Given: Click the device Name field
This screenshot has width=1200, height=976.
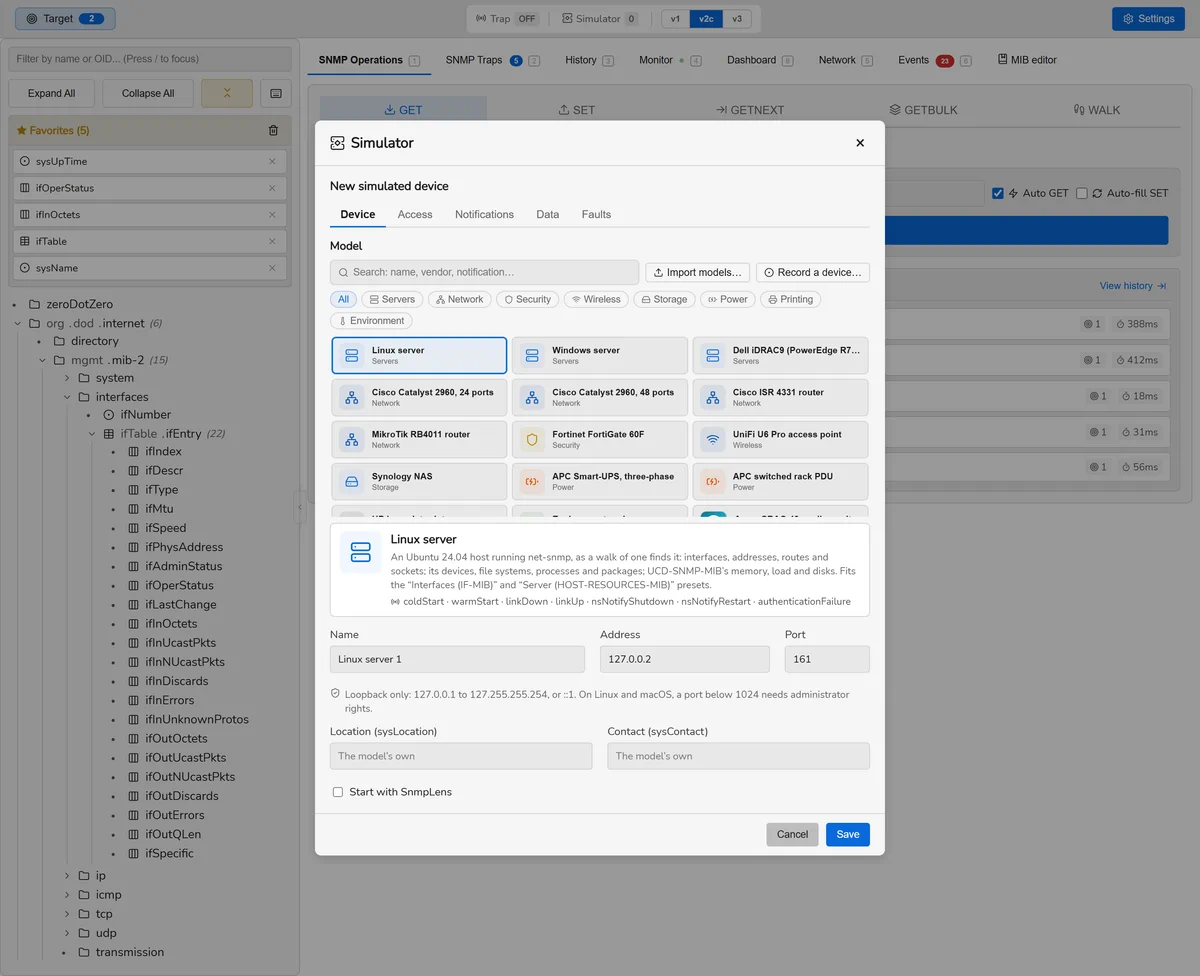Looking at the screenshot, I should click(457, 659).
